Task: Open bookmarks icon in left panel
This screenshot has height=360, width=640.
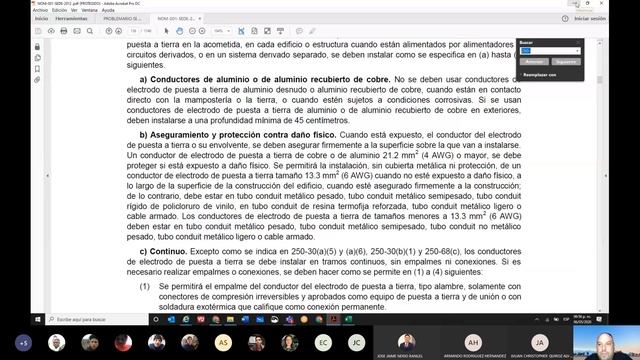Action: coord(38,69)
